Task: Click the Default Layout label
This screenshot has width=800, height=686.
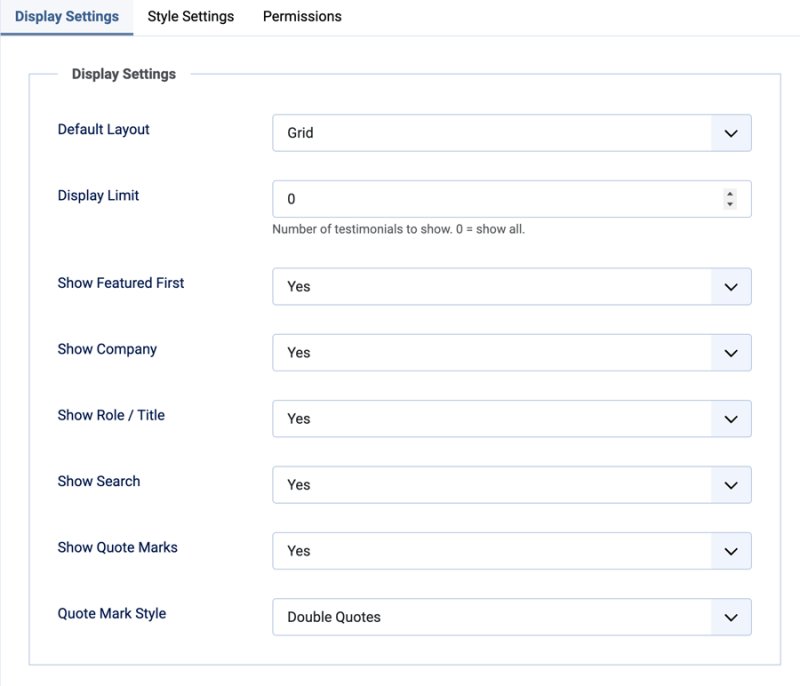Action: tap(104, 130)
